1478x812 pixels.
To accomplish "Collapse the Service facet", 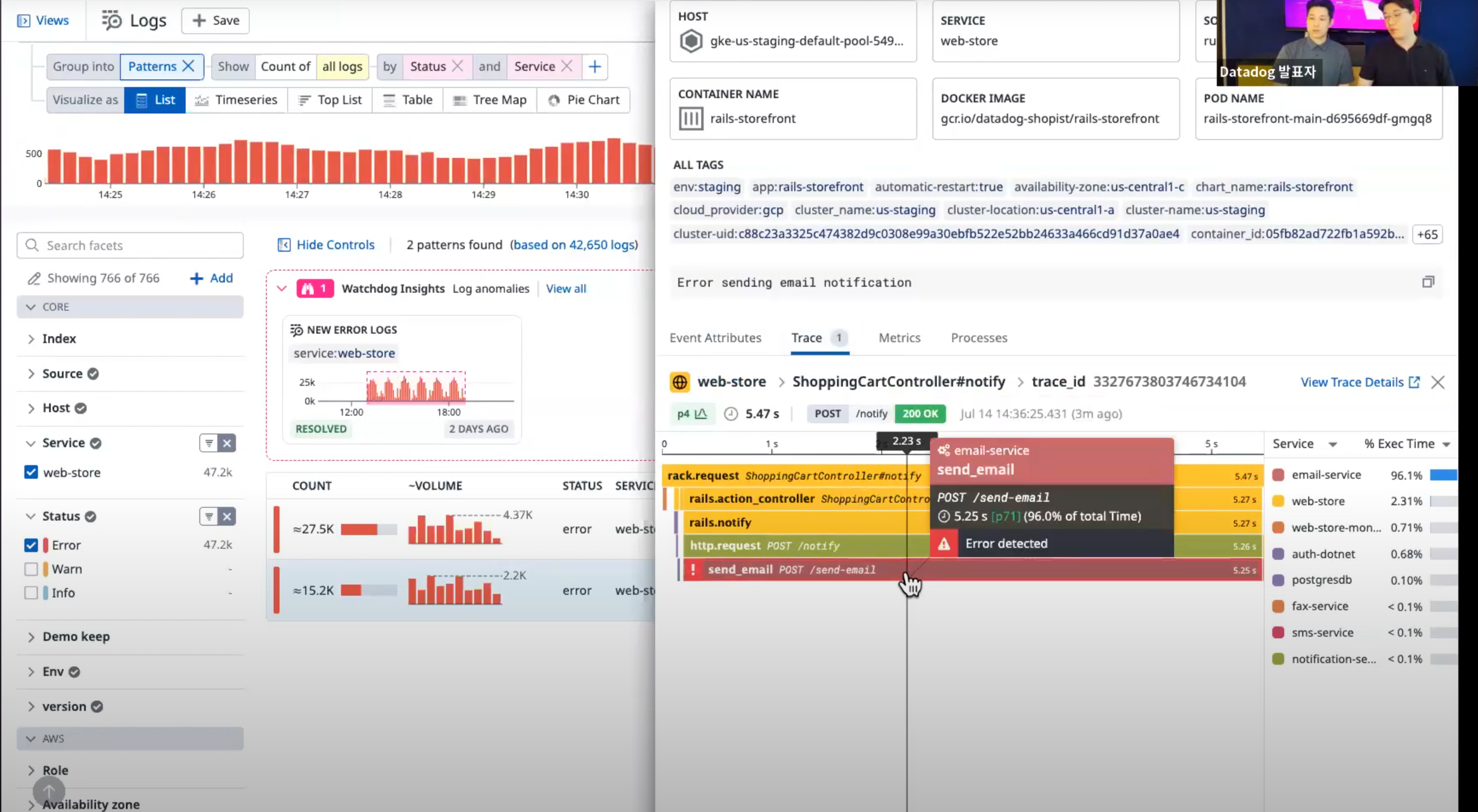I will pyautogui.click(x=31, y=443).
